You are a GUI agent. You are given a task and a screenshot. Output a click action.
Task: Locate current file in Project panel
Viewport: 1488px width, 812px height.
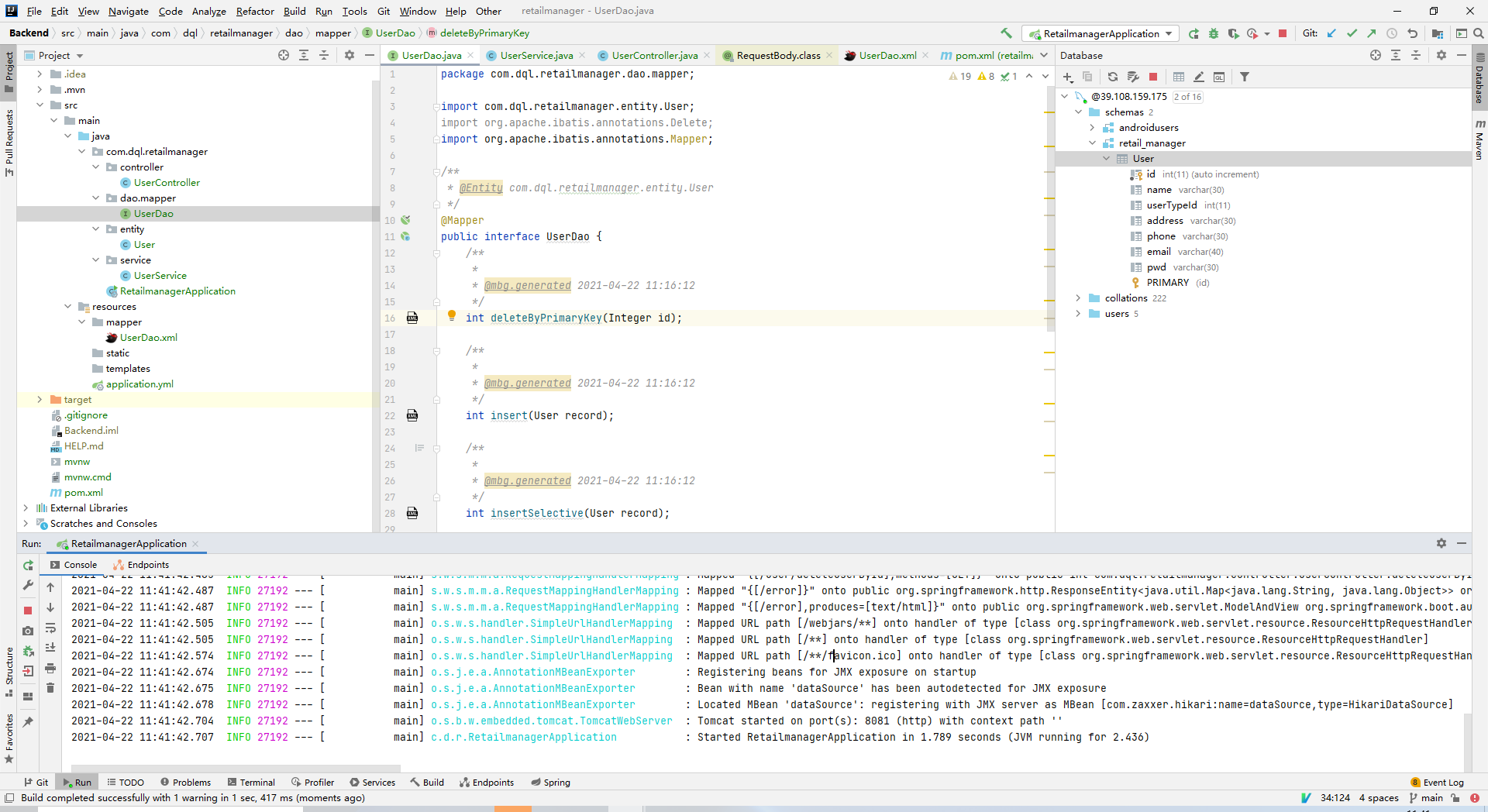(x=284, y=55)
